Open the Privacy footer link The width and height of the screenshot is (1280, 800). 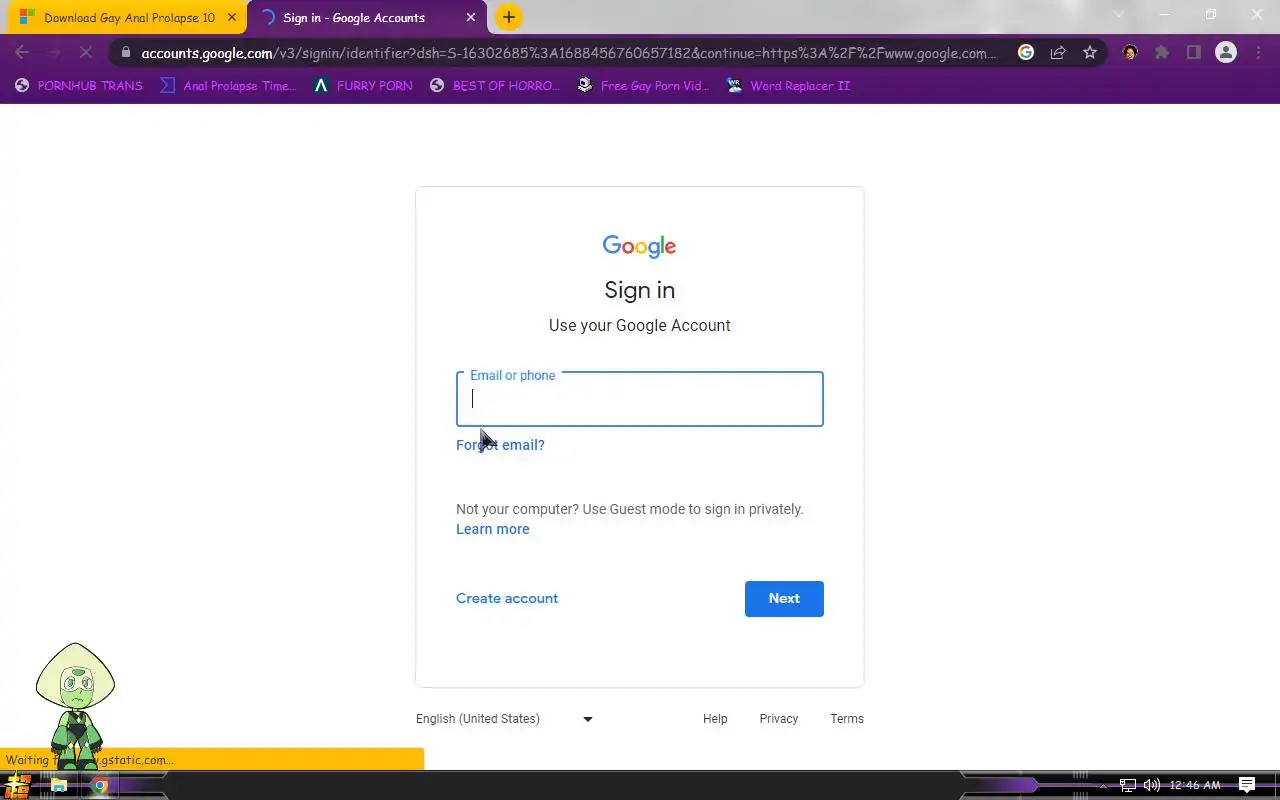[x=779, y=719]
